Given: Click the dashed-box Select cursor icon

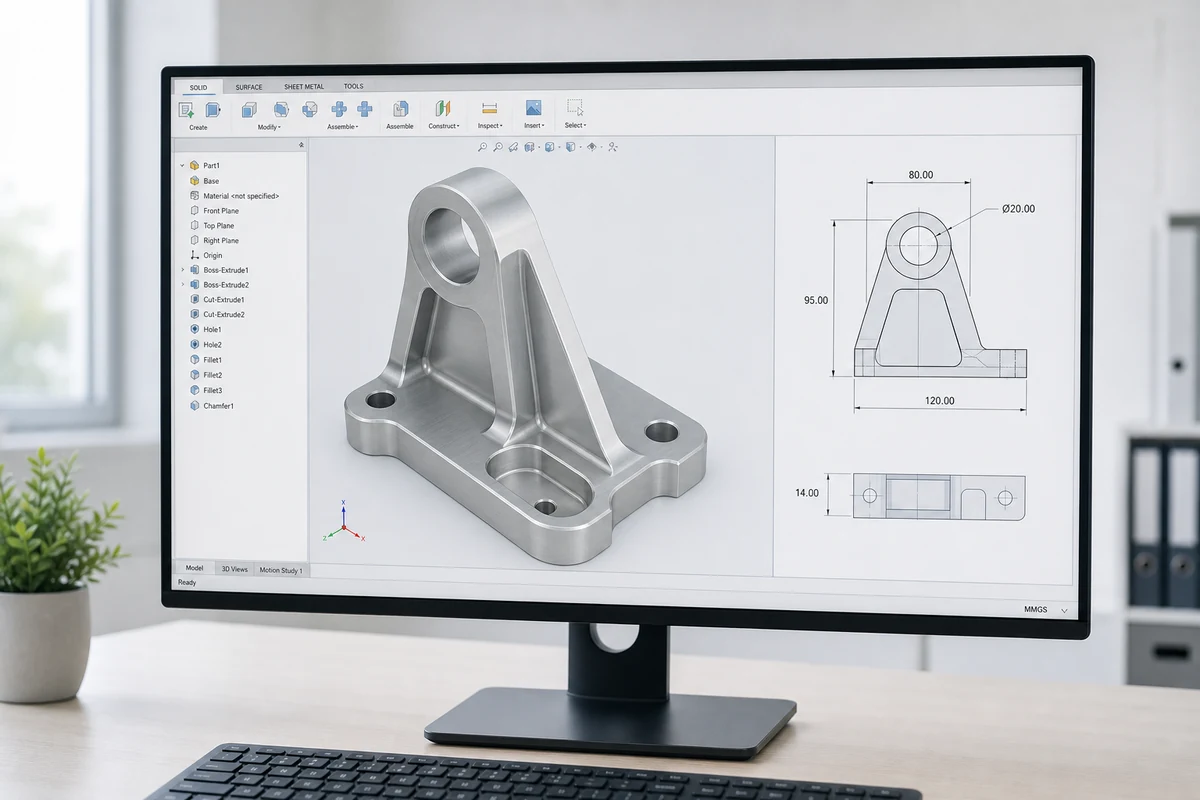Looking at the screenshot, I should click(x=575, y=107).
